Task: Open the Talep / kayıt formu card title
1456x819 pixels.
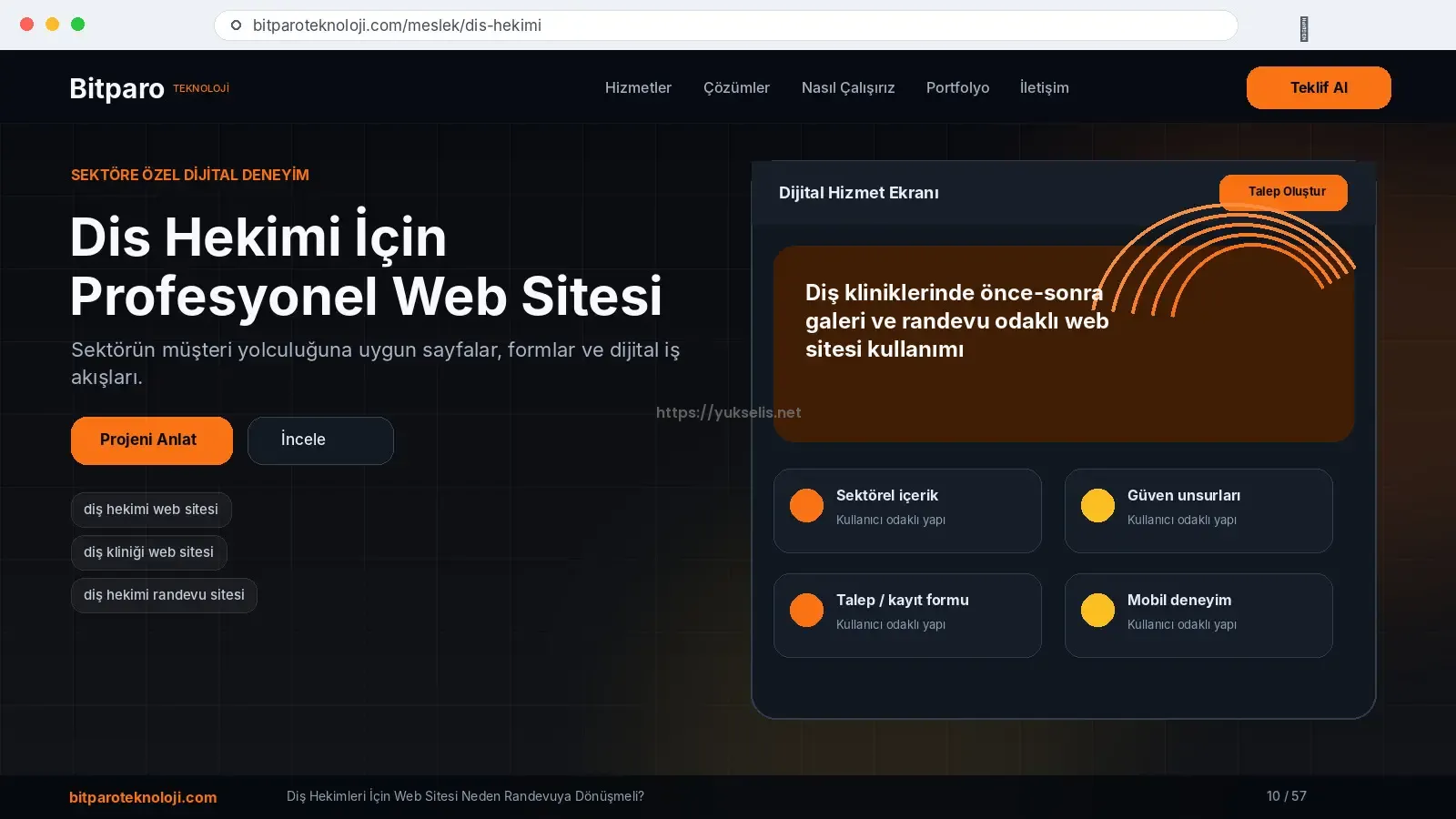Action: point(902,600)
